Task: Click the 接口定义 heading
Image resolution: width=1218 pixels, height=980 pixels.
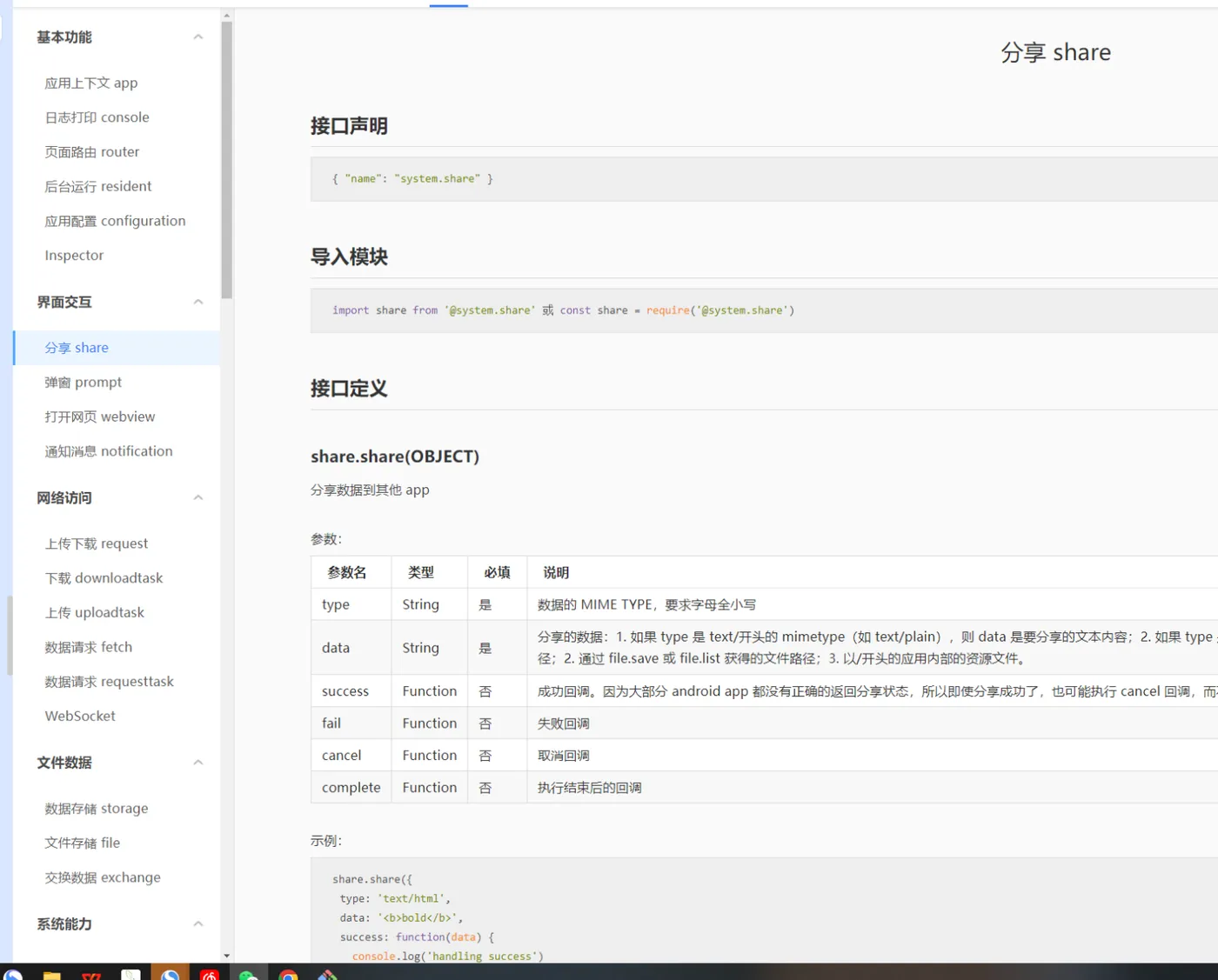Action: click(x=349, y=389)
